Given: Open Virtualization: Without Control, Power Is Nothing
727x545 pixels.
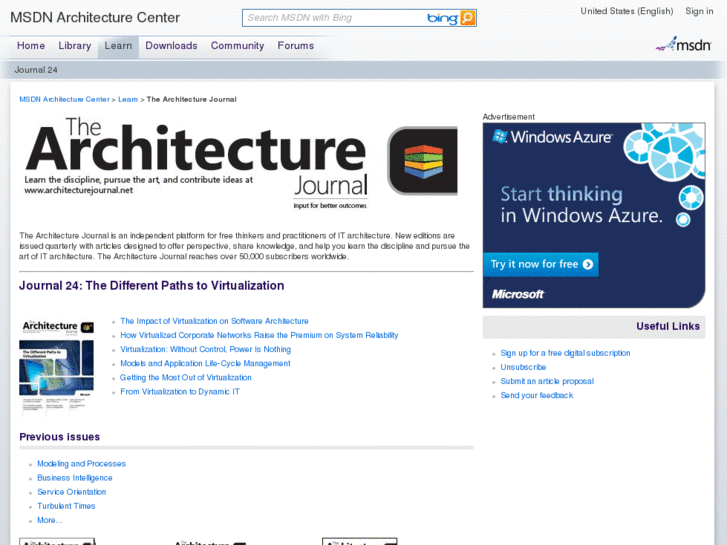Looking at the screenshot, I should (205, 349).
